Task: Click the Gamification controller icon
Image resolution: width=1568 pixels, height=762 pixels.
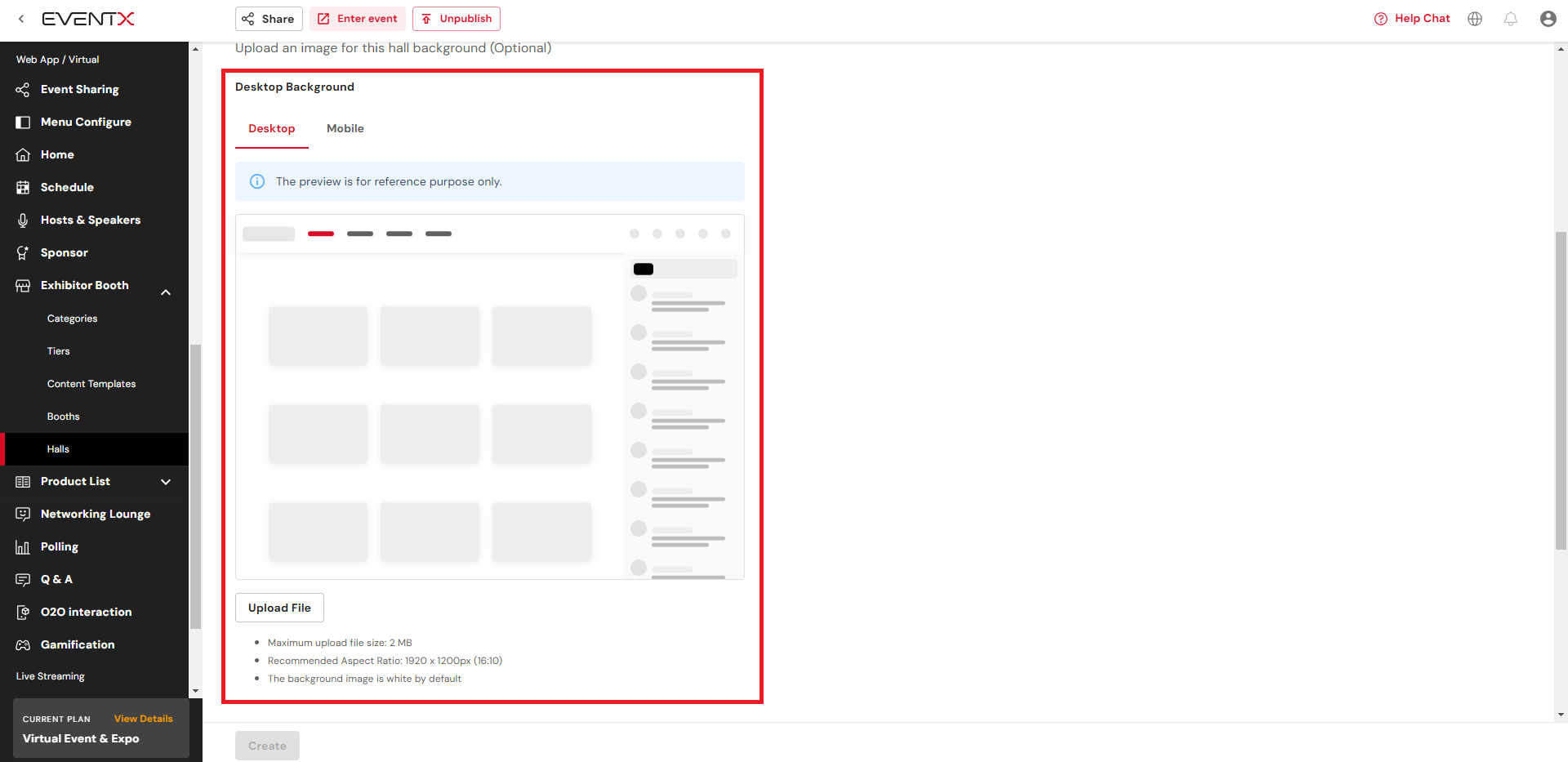Action: tap(23, 645)
